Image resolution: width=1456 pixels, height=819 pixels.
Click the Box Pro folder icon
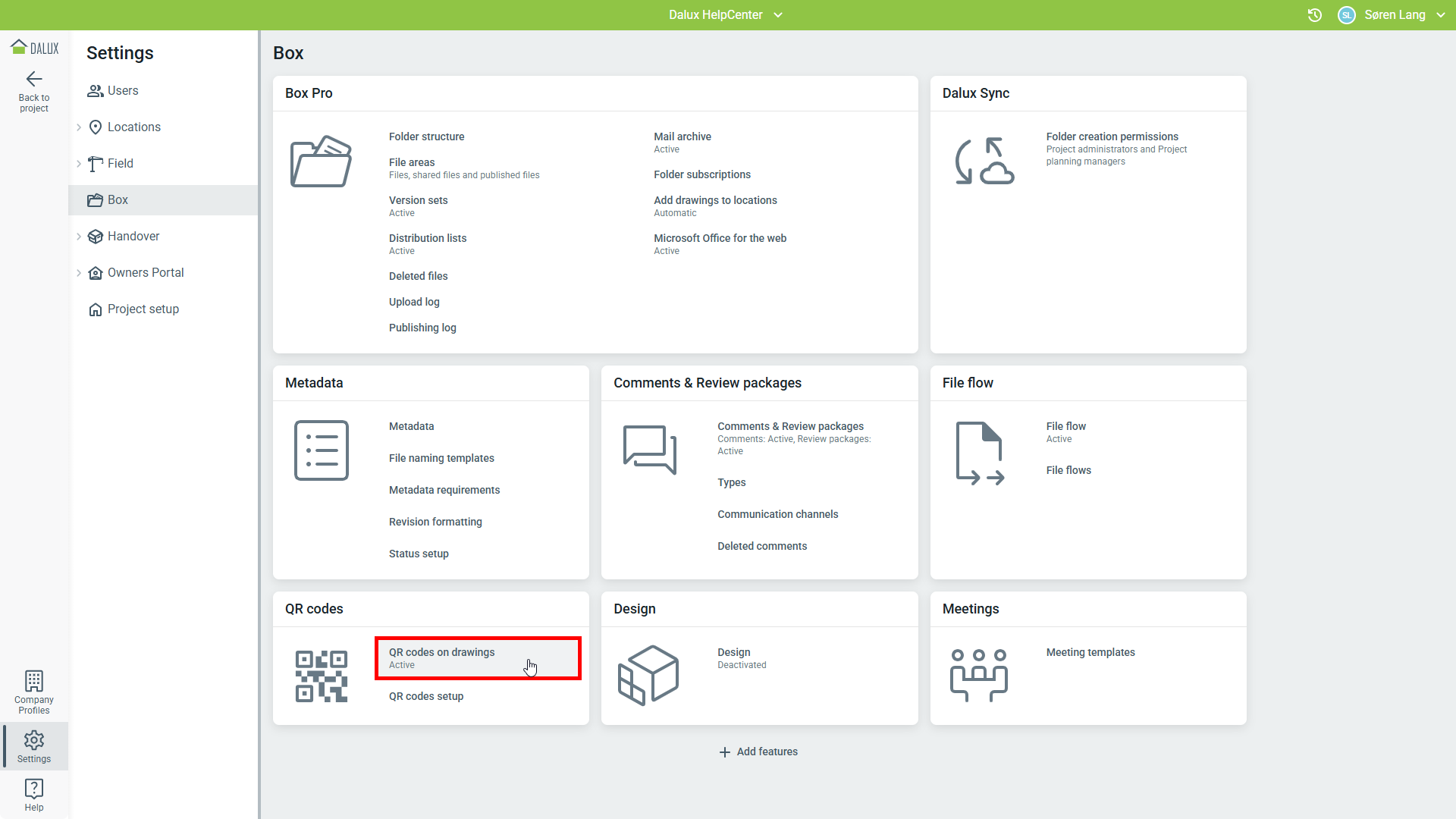coord(321,162)
